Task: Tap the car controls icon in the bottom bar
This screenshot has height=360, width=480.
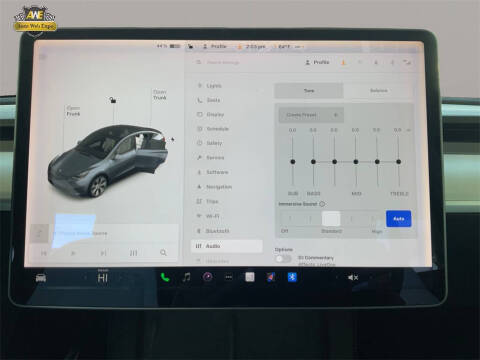Action: [41, 277]
